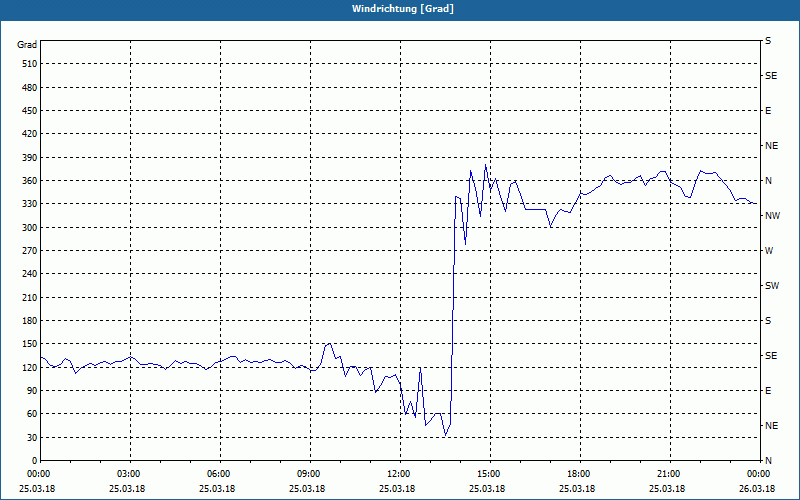Screen dimensions: 800x500
Task: Select compass label E on the 450 gridline
Action: 768,111
